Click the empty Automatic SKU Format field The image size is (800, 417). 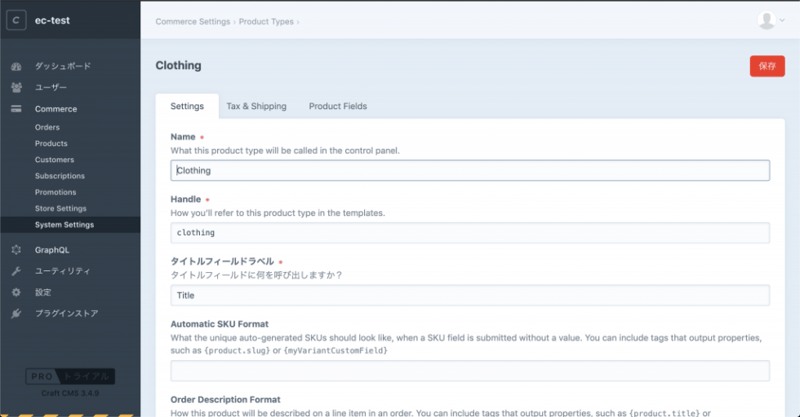(x=470, y=371)
